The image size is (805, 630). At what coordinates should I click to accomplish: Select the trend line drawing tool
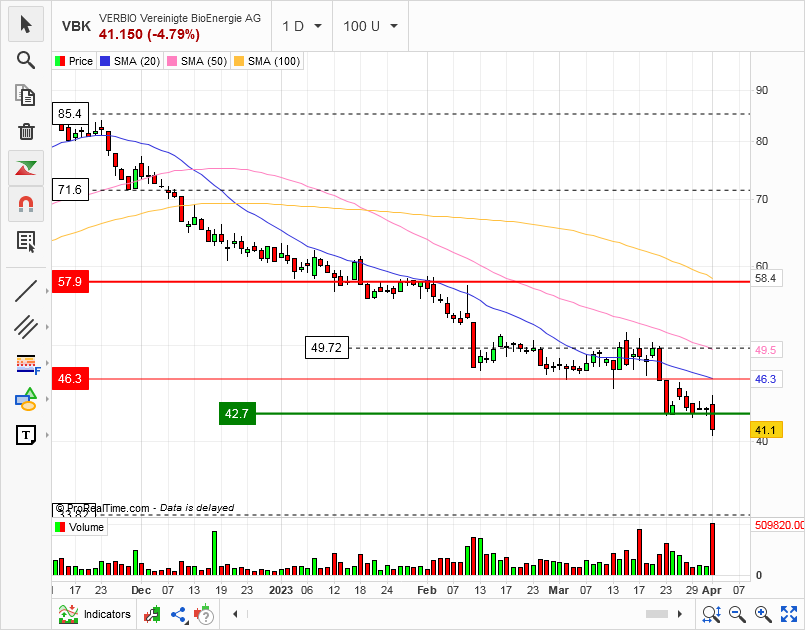click(26, 291)
